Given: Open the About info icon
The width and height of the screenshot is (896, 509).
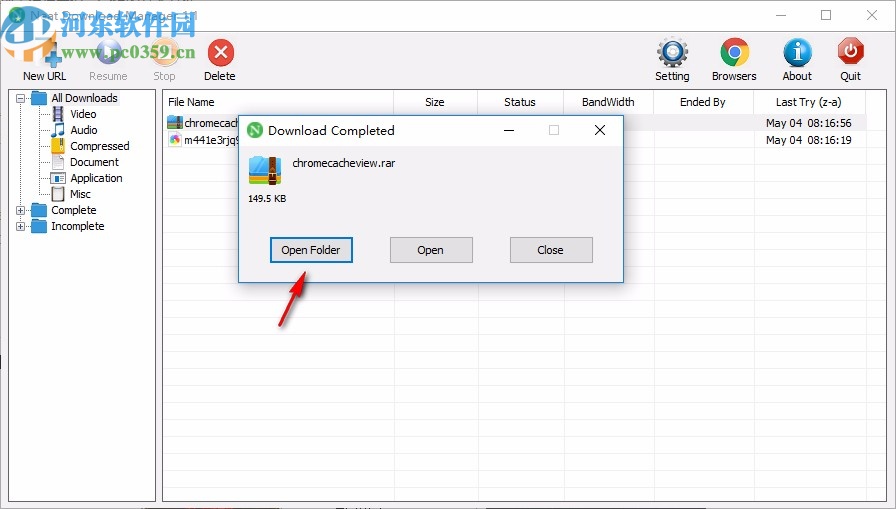Looking at the screenshot, I should click(x=797, y=53).
